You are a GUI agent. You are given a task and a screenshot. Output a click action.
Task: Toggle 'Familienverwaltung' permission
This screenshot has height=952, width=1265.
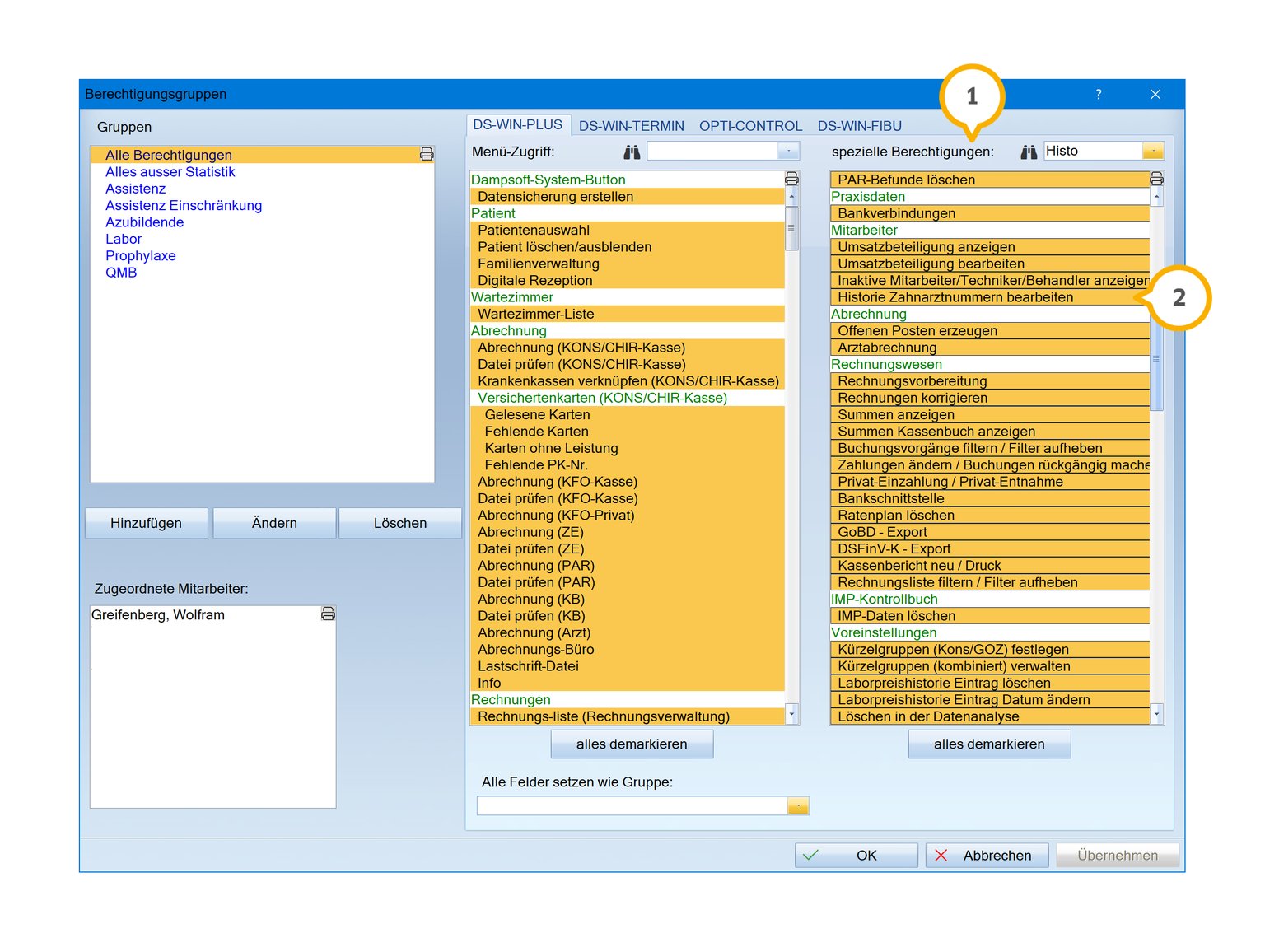point(627,264)
